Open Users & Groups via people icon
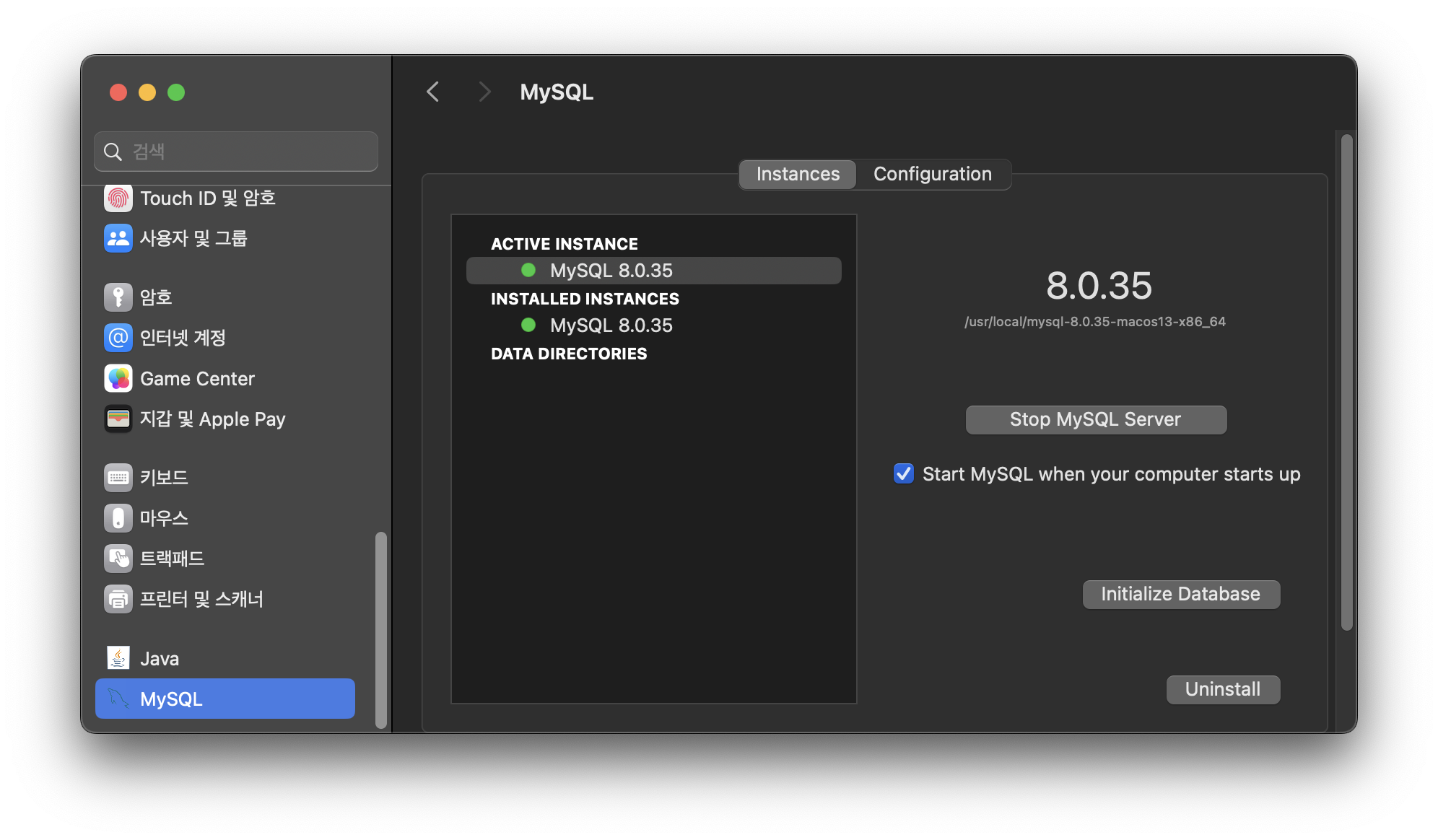1438x840 pixels. point(118,238)
